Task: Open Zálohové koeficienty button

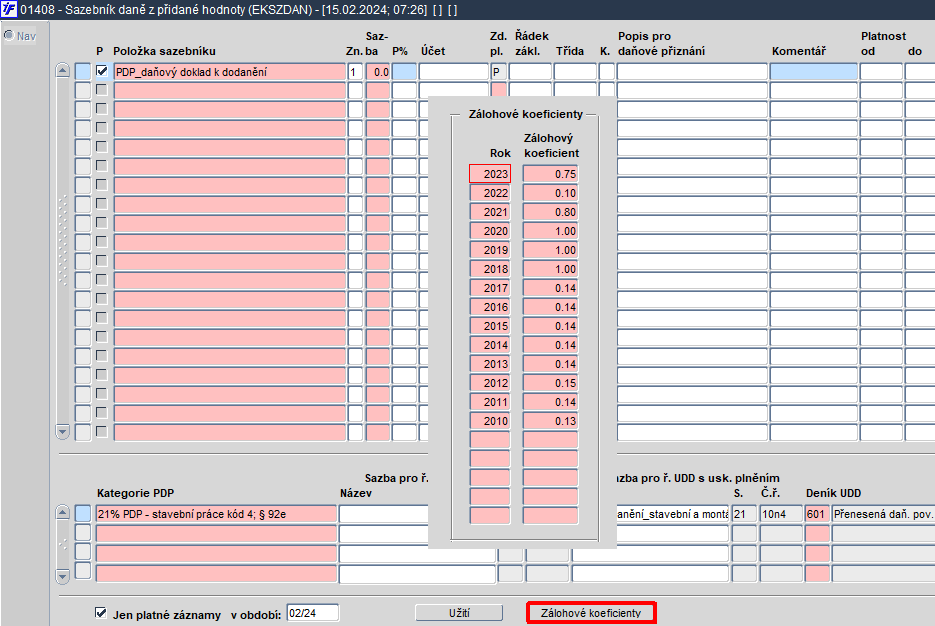Action: pyautogui.click(x=590, y=612)
